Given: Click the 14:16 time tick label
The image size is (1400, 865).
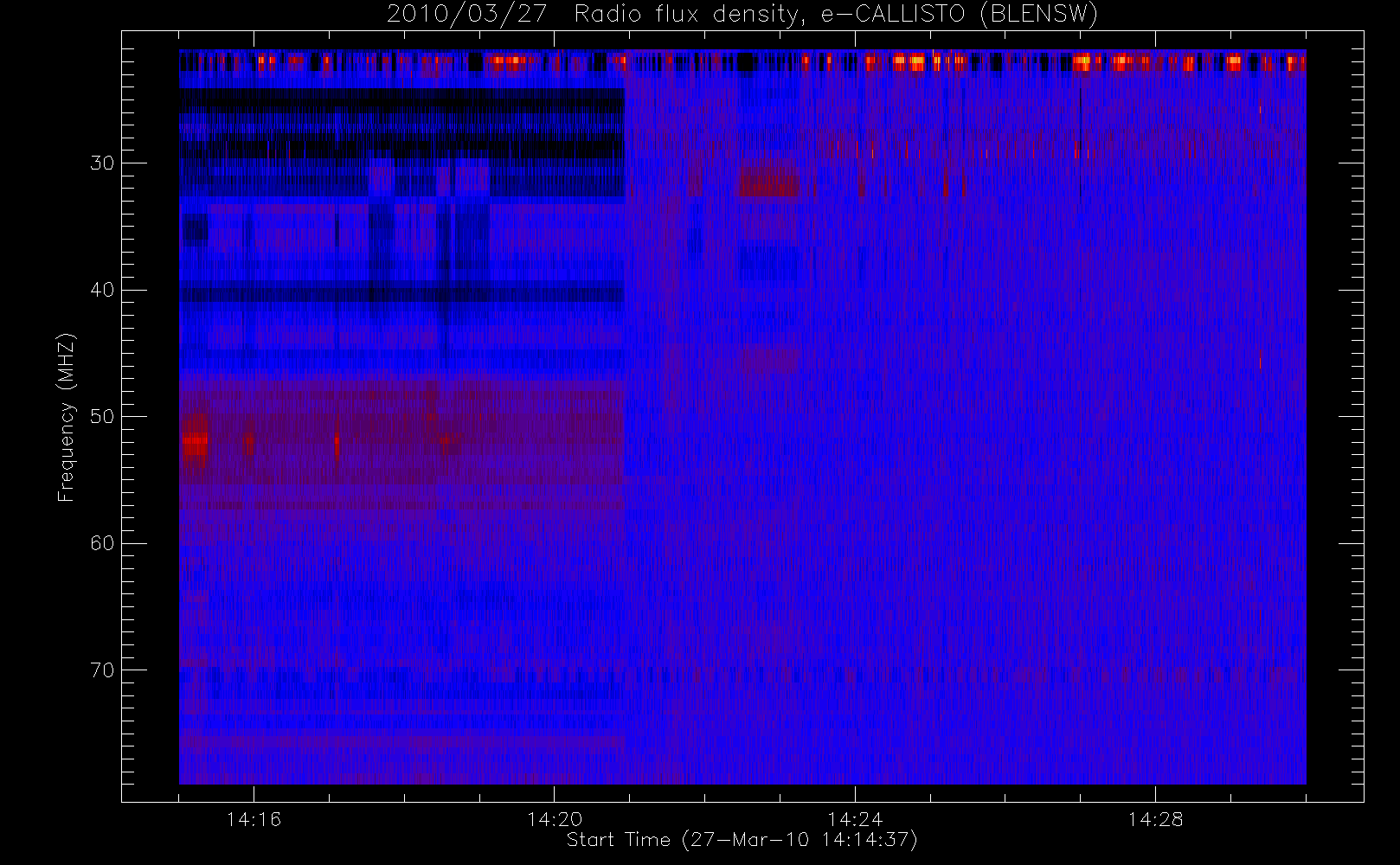Looking at the screenshot, I should point(254,819).
